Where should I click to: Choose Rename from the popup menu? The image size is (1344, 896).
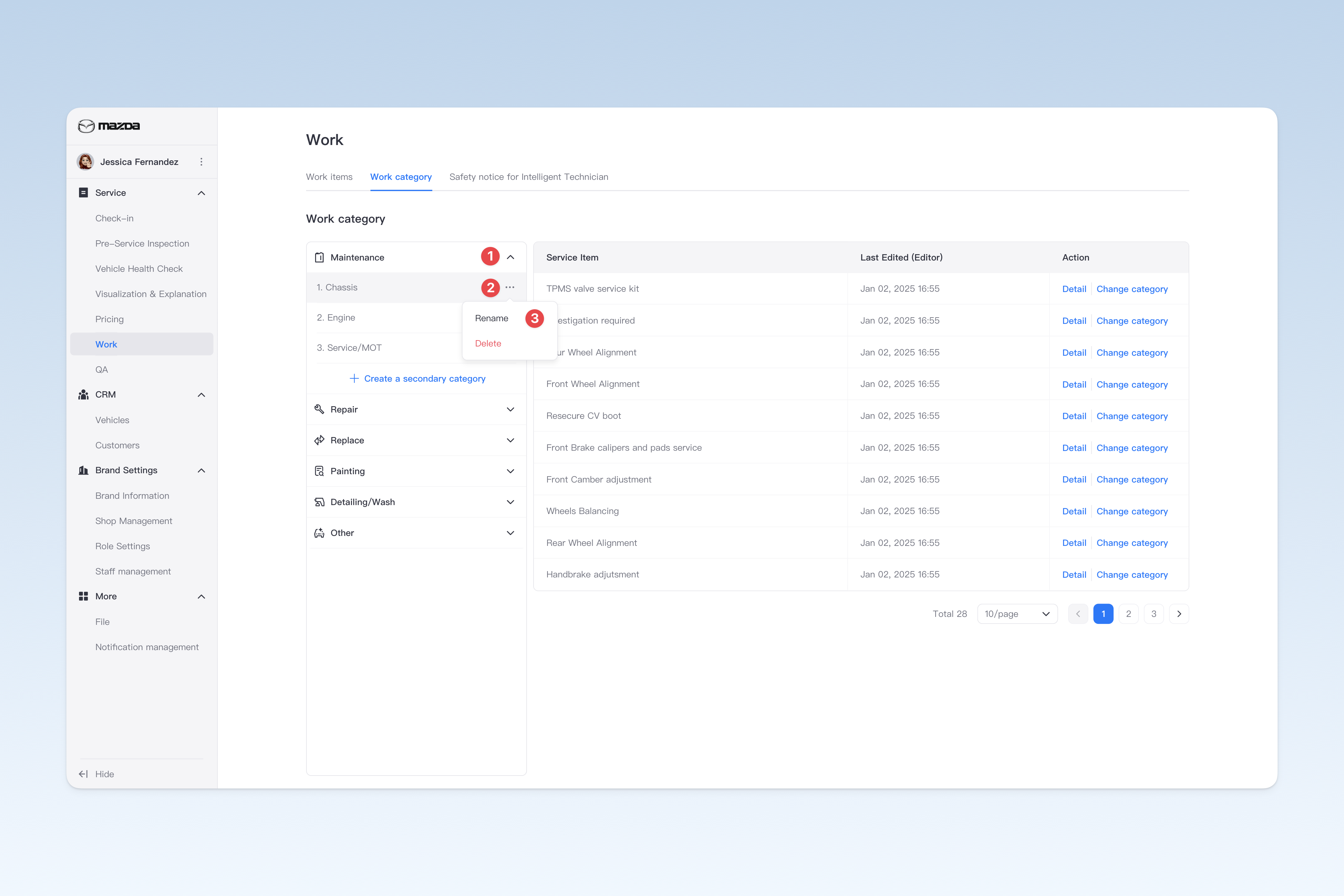[x=492, y=318]
